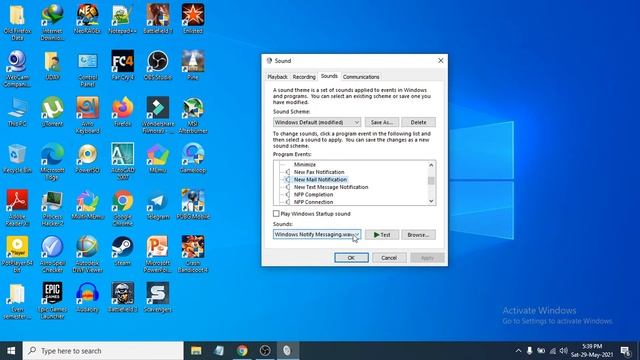Open File Explorer from the taskbar
This screenshot has height=360, width=640.
pyautogui.click(x=196, y=351)
